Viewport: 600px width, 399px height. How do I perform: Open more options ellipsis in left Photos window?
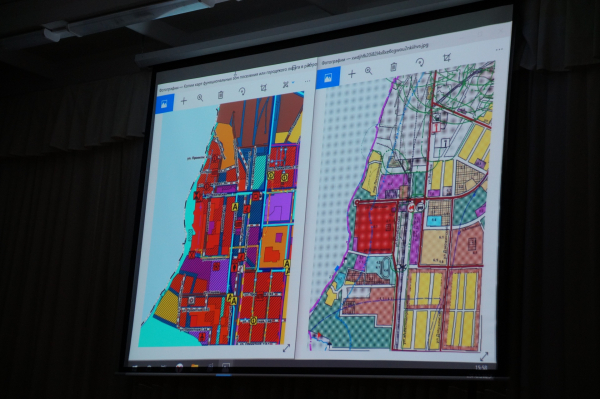pos(307,81)
